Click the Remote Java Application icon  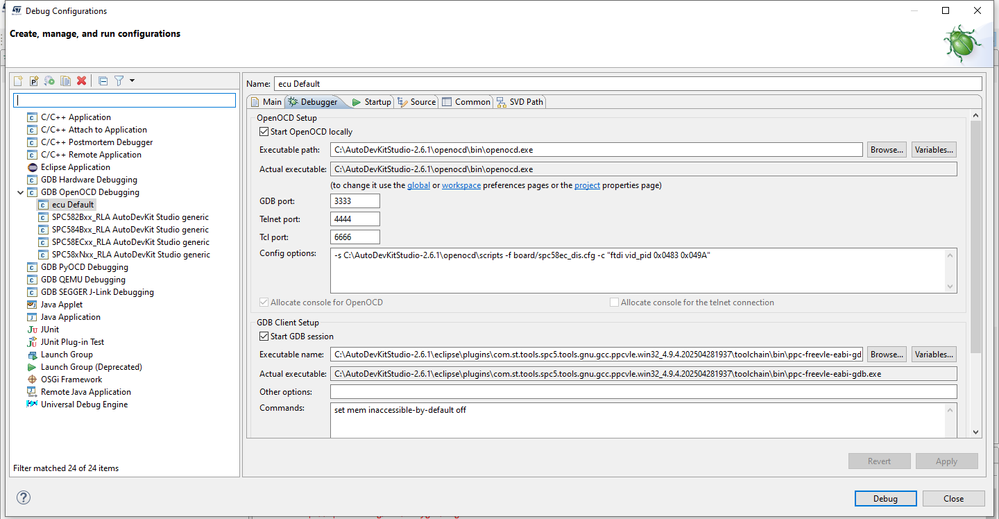pos(32,392)
